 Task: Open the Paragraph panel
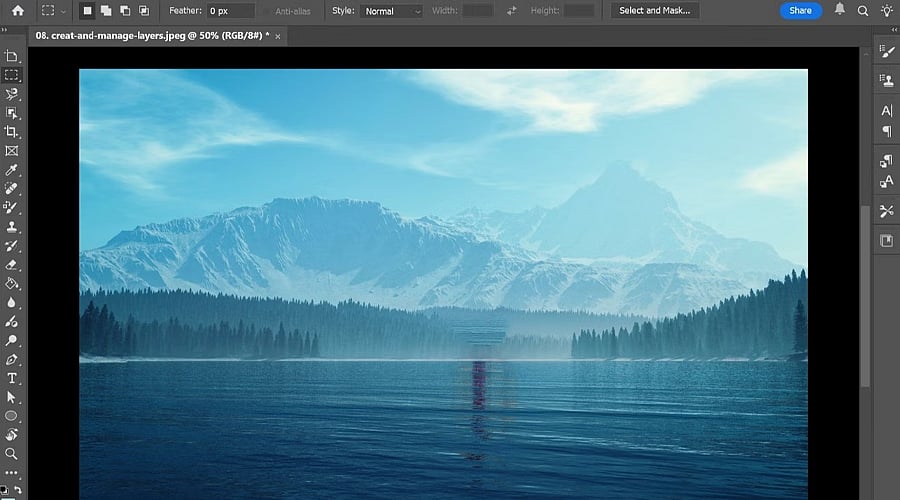[887, 131]
